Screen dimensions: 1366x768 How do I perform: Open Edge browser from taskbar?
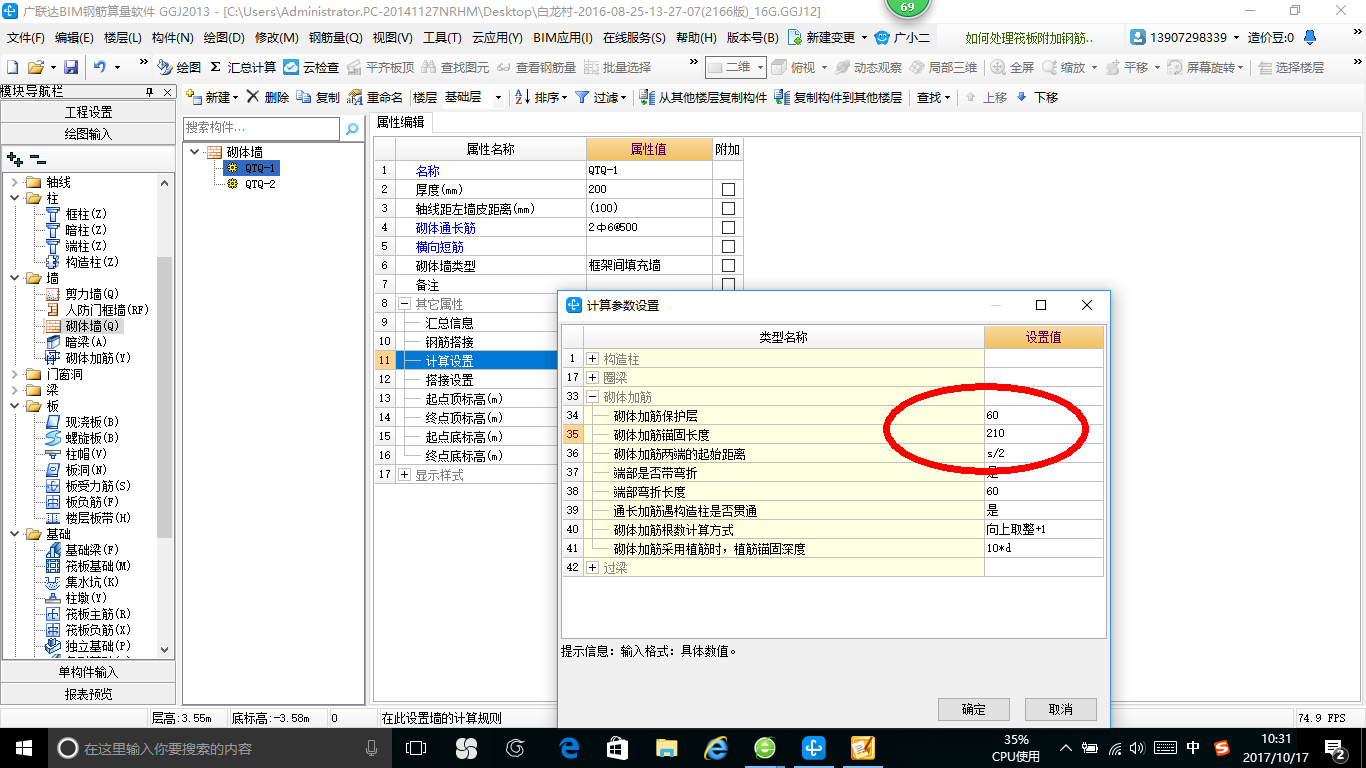pos(568,747)
